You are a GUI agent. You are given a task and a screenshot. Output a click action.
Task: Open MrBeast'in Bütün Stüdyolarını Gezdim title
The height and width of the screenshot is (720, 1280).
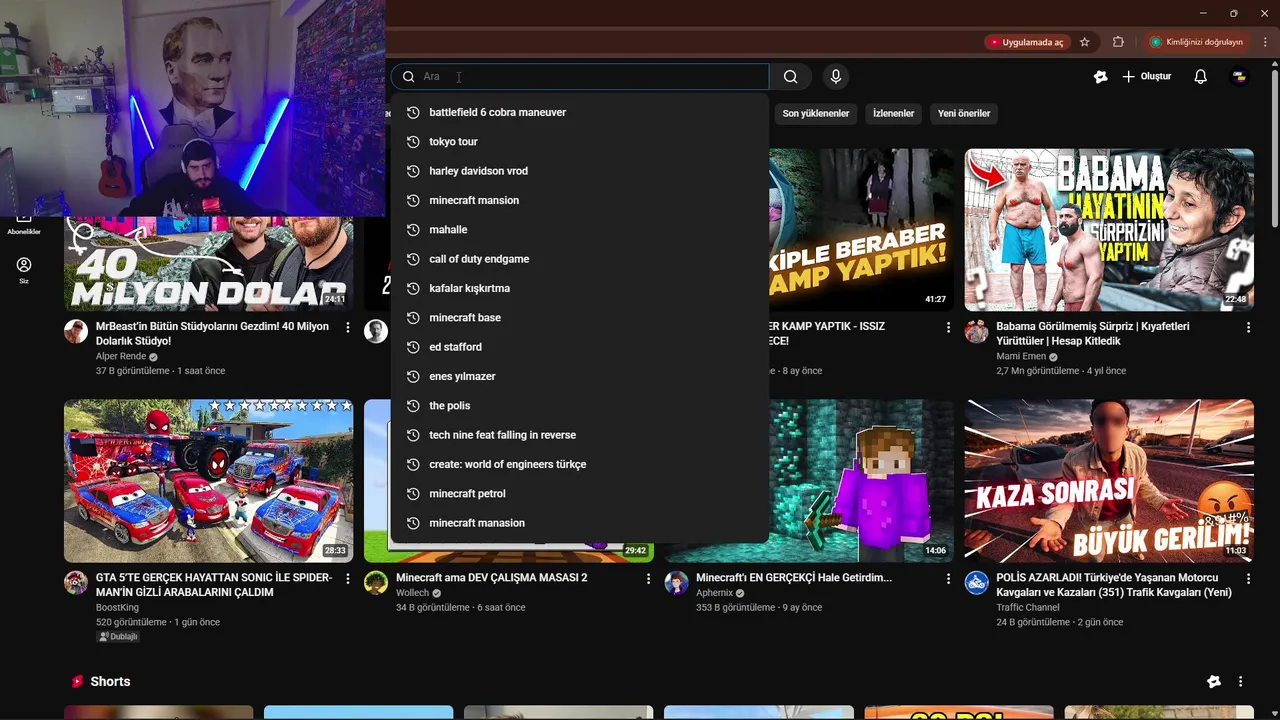tap(212, 334)
